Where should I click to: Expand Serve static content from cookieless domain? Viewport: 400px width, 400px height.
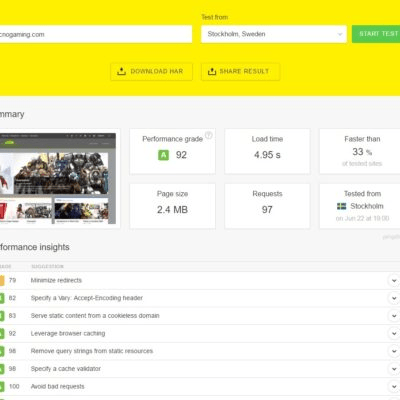pyautogui.click(x=394, y=316)
